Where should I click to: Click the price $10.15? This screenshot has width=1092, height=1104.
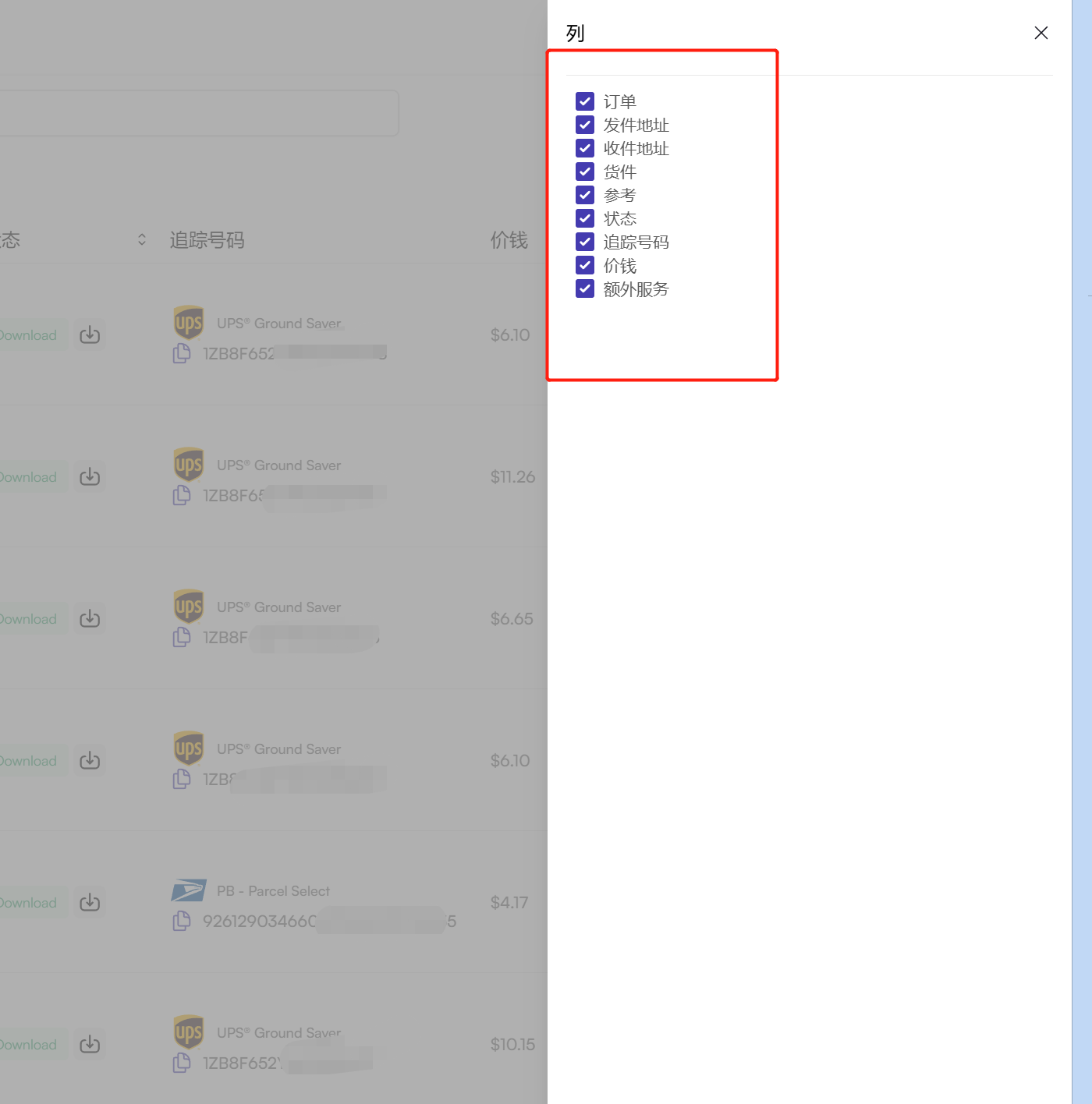pos(512,1044)
